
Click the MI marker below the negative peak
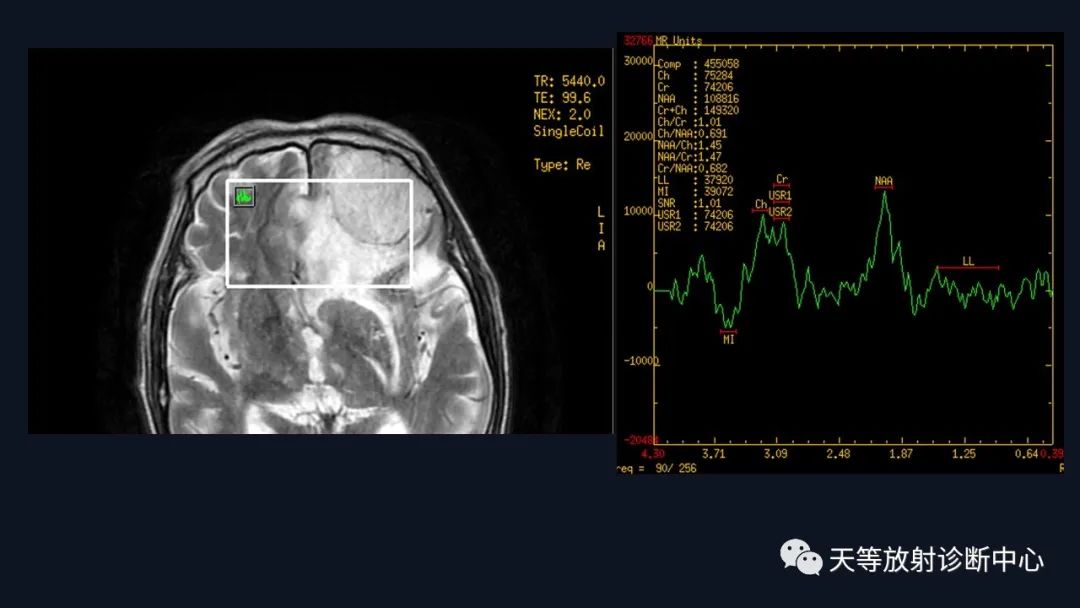coord(729,338)
